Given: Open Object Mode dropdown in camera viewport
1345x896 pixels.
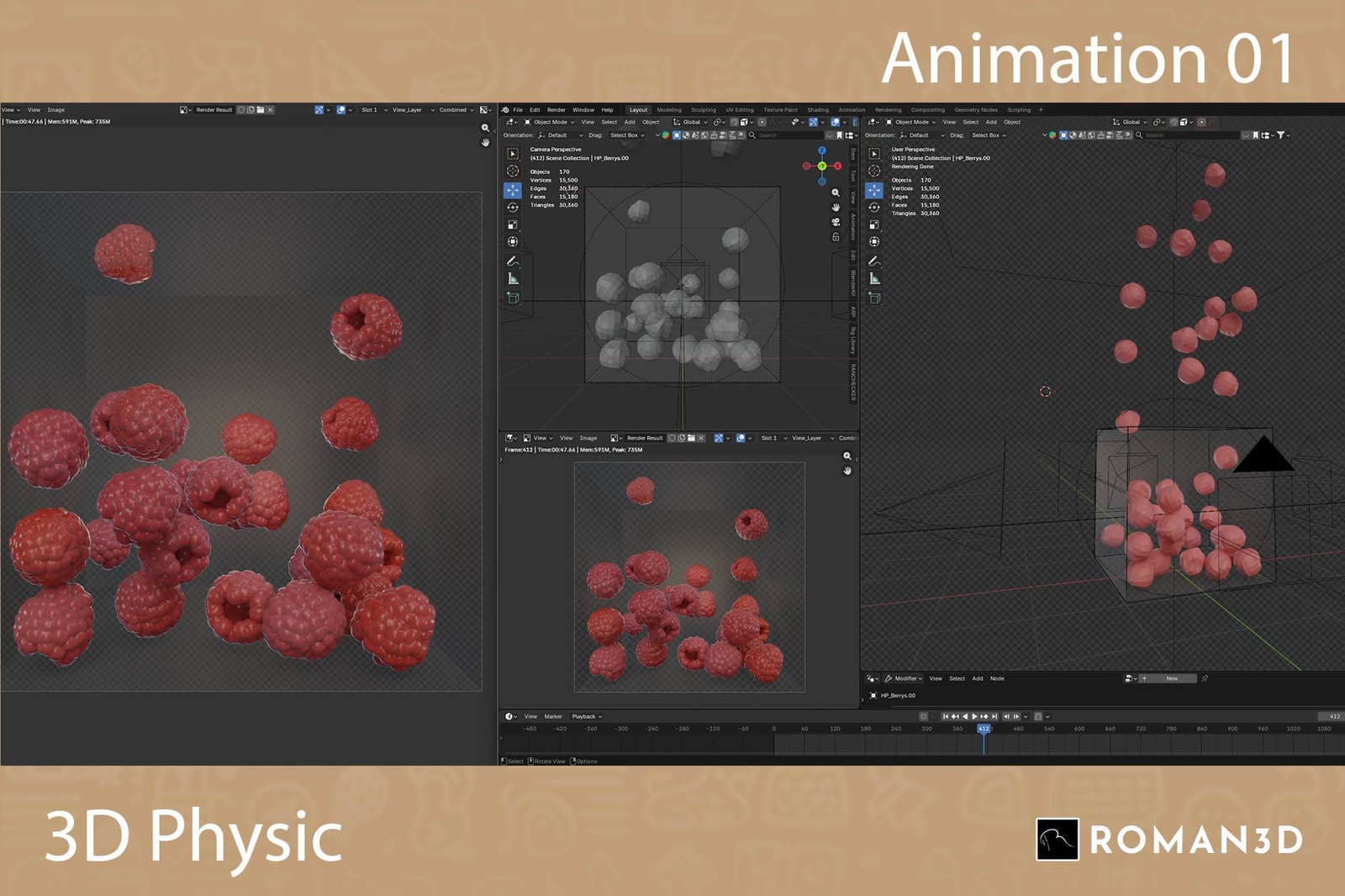Looking at the screenshot, I should coord(550,122).
